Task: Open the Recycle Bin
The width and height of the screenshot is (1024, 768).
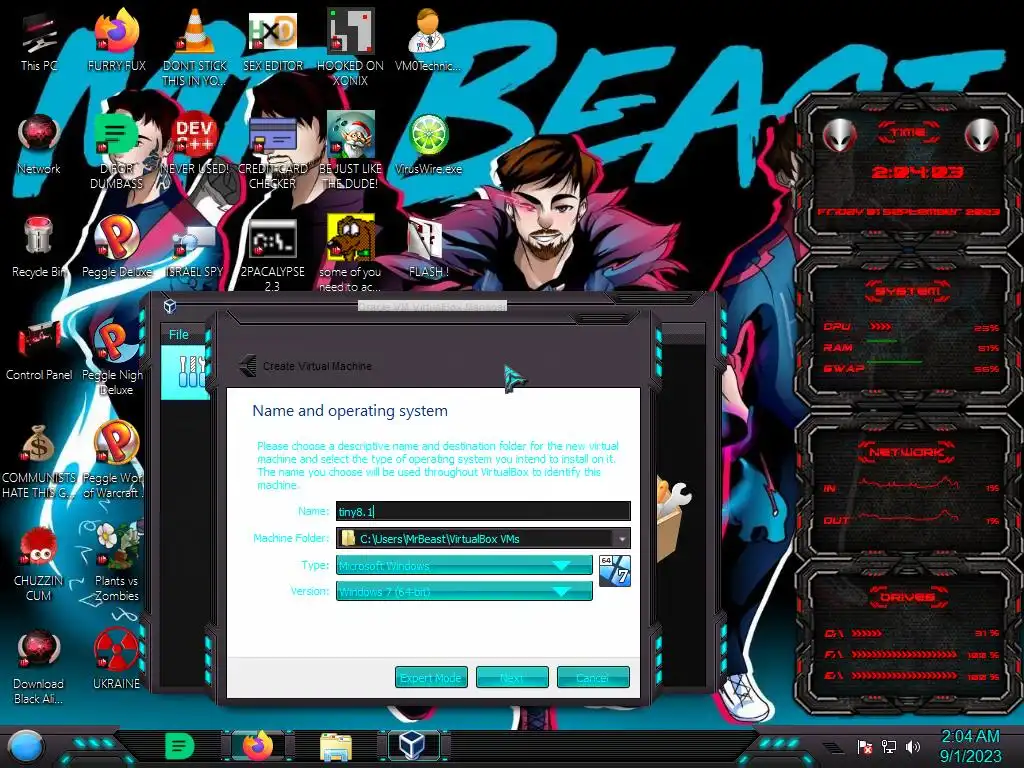Action: 39,247
